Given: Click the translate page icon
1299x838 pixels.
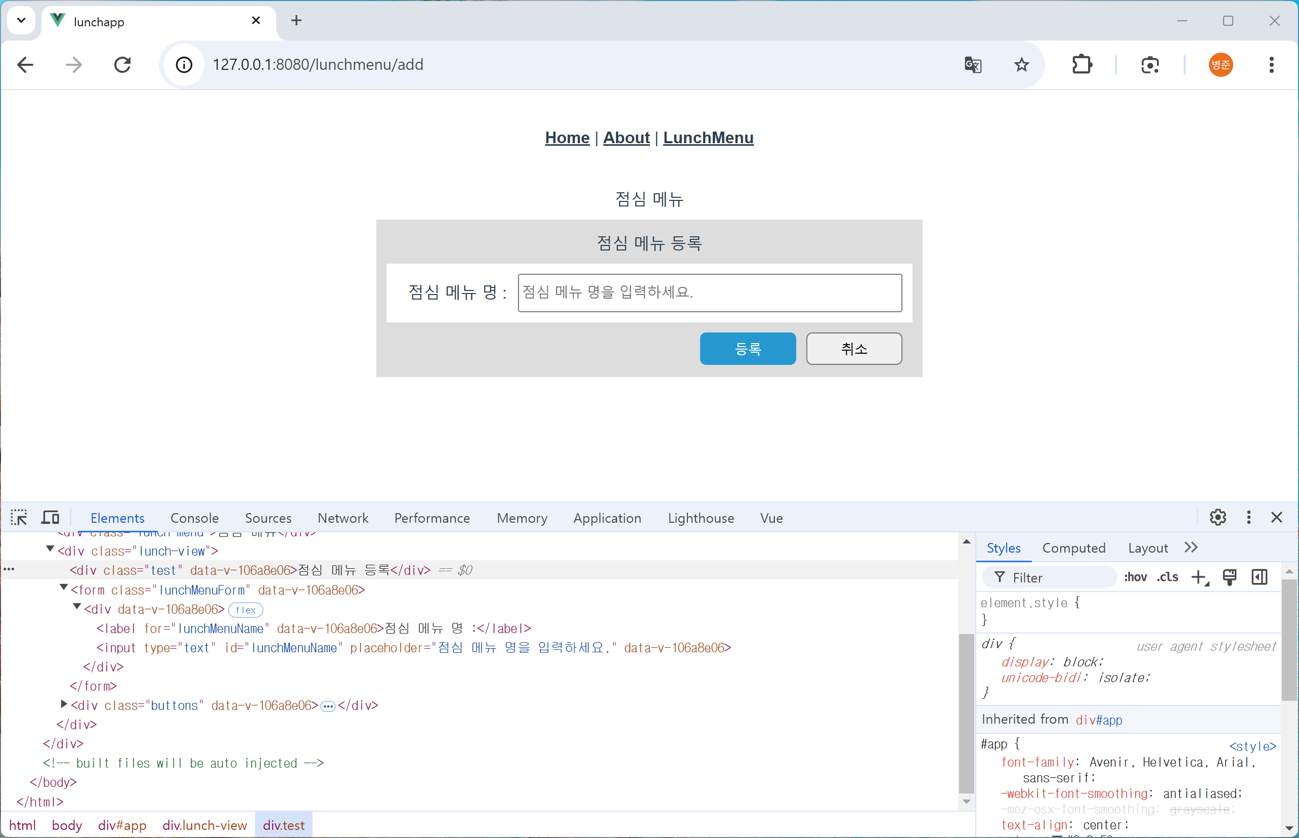Looking at the screenshot, I should 973,65.
